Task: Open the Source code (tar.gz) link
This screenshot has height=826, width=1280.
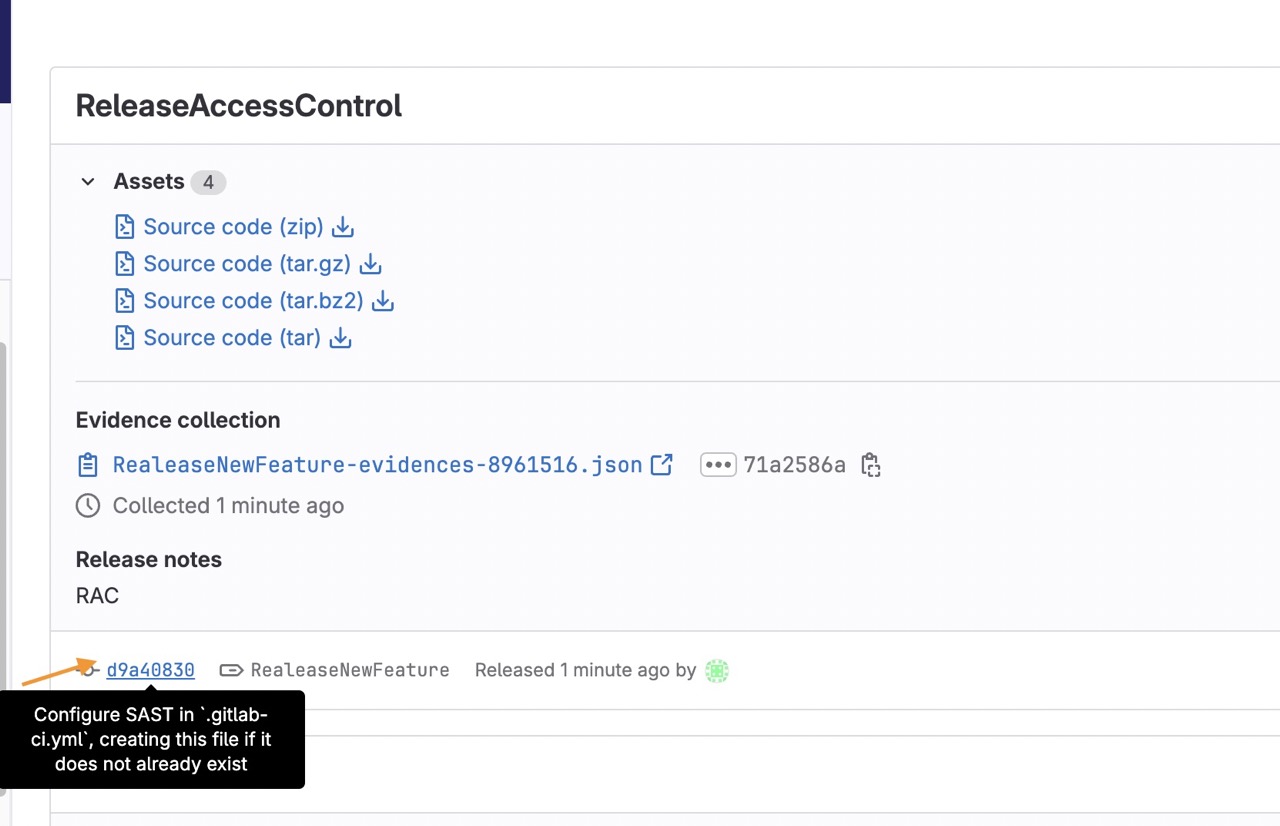Action: [x=247, y=264]
